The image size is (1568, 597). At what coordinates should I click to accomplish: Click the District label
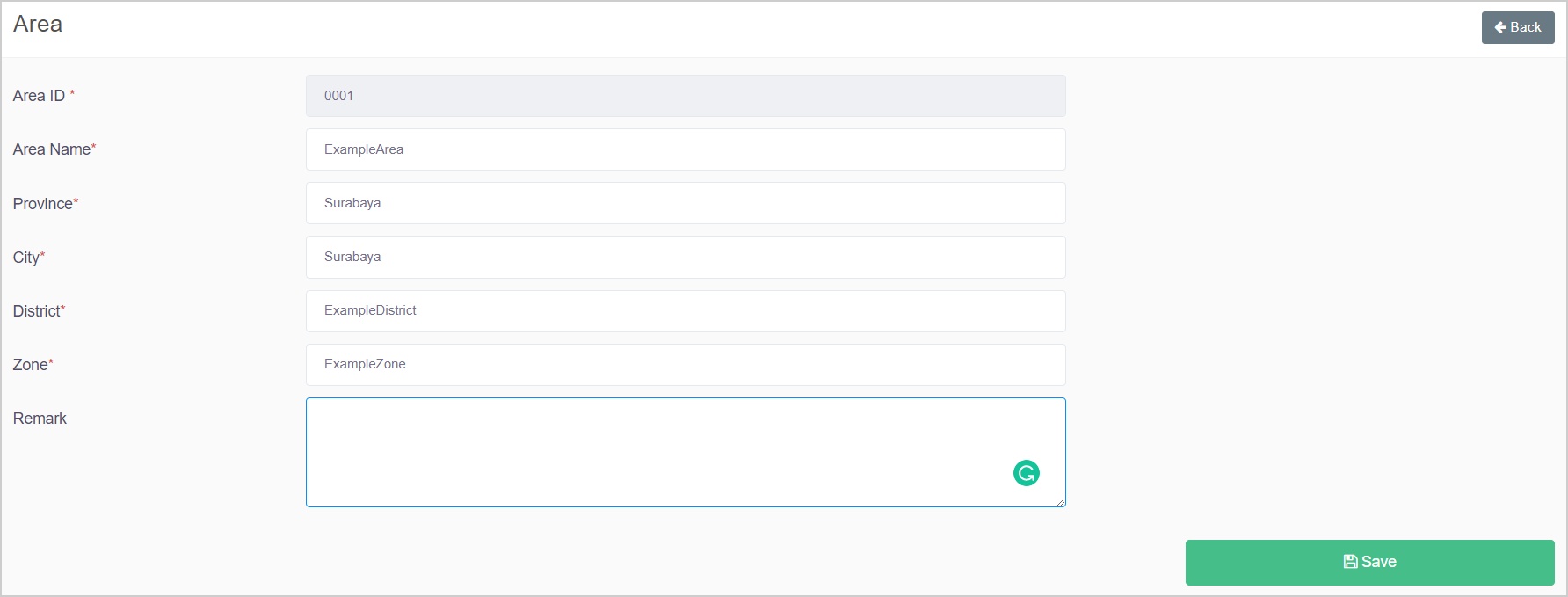[37, 311]
